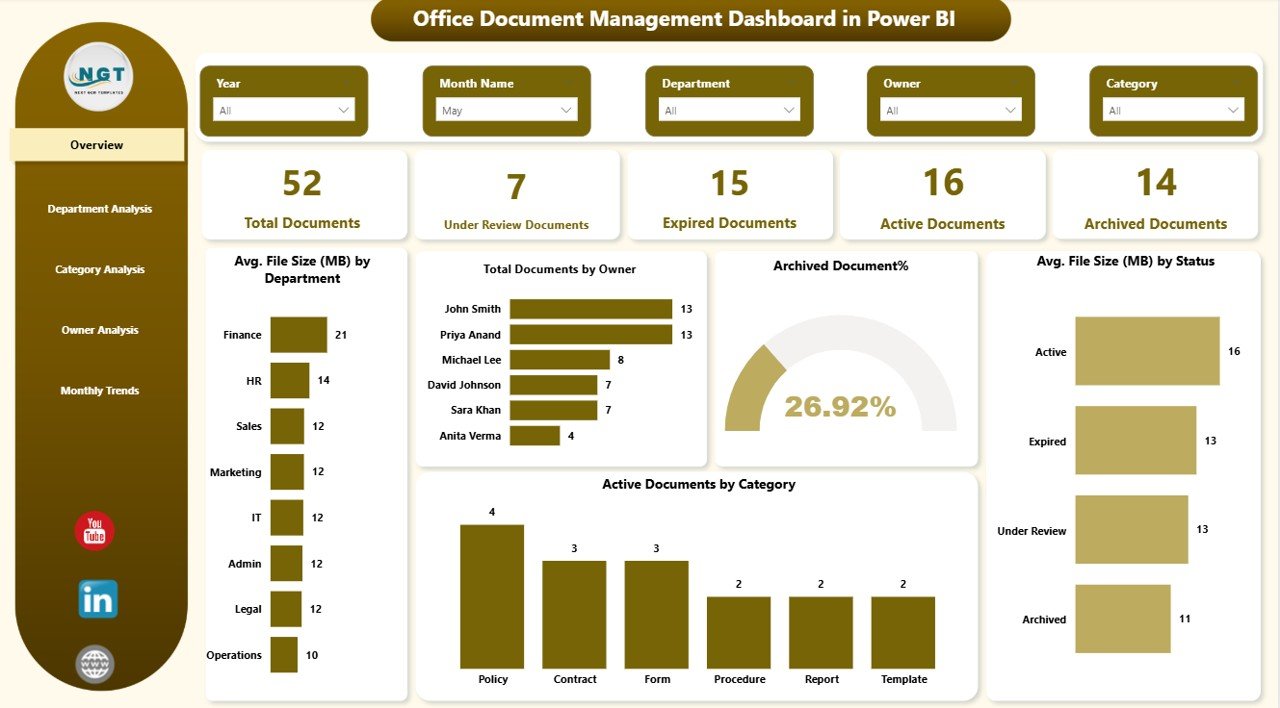Click the NGT logo at the top

click(x=97, y=77)
